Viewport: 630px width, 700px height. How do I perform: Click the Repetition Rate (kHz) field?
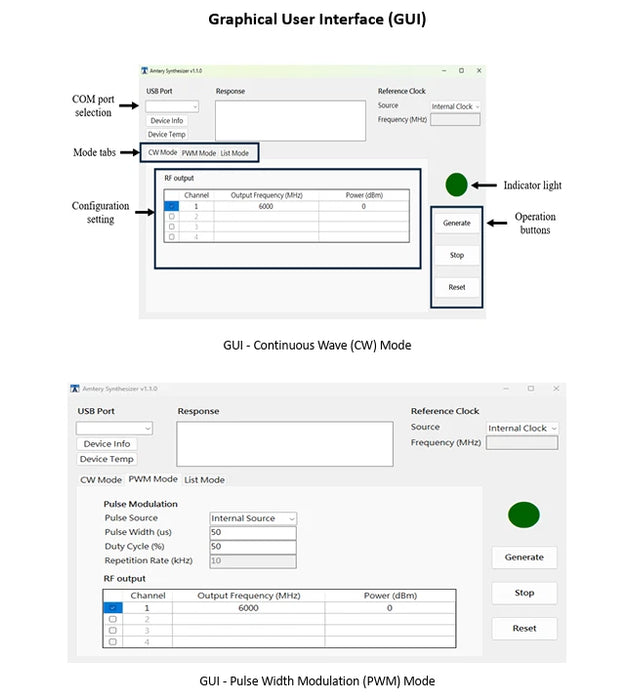253,561
